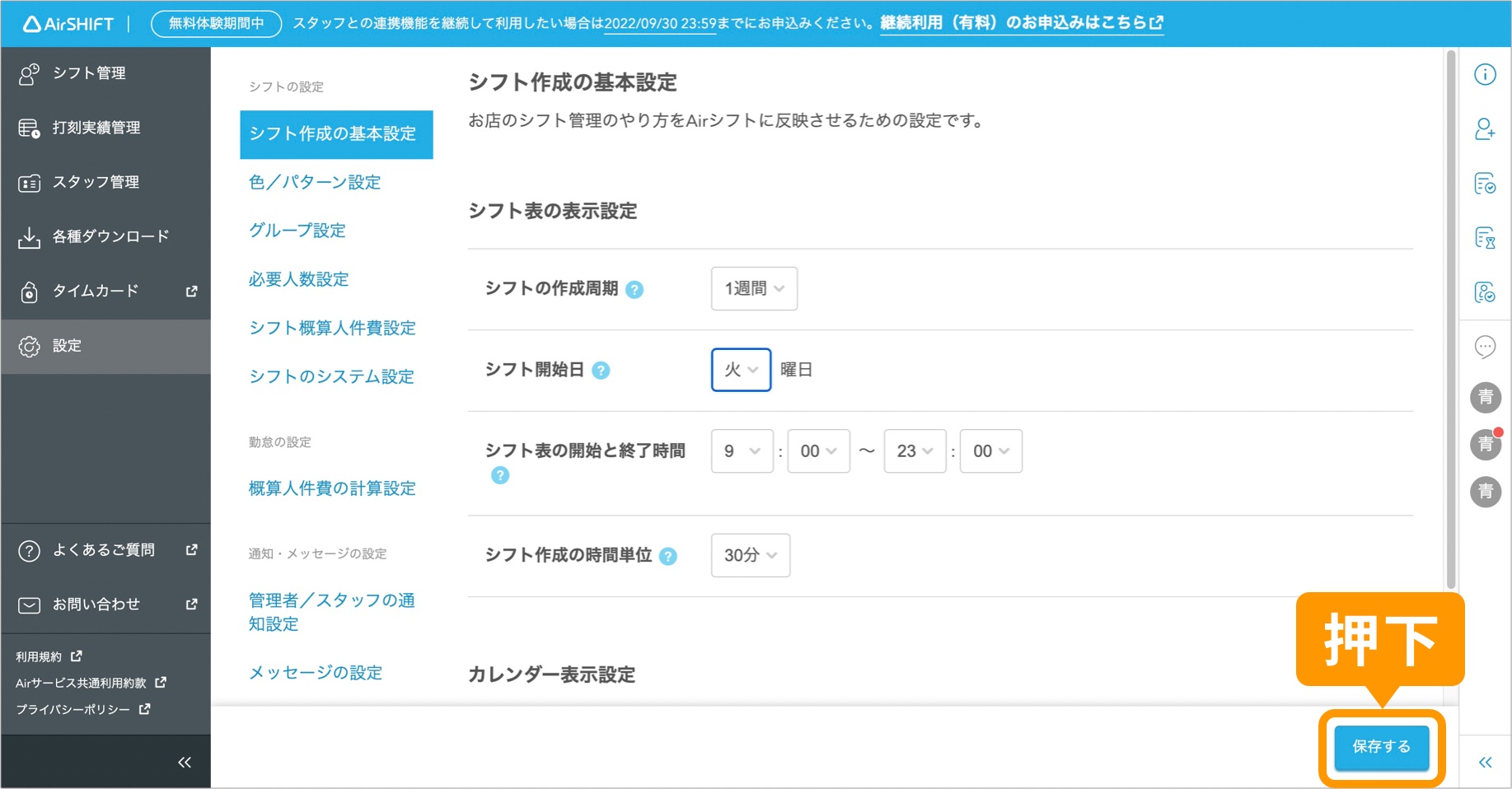Click the document with hourglass icon
Viewport: 1512px width, 789px height.
click(x=1485, y=239)
